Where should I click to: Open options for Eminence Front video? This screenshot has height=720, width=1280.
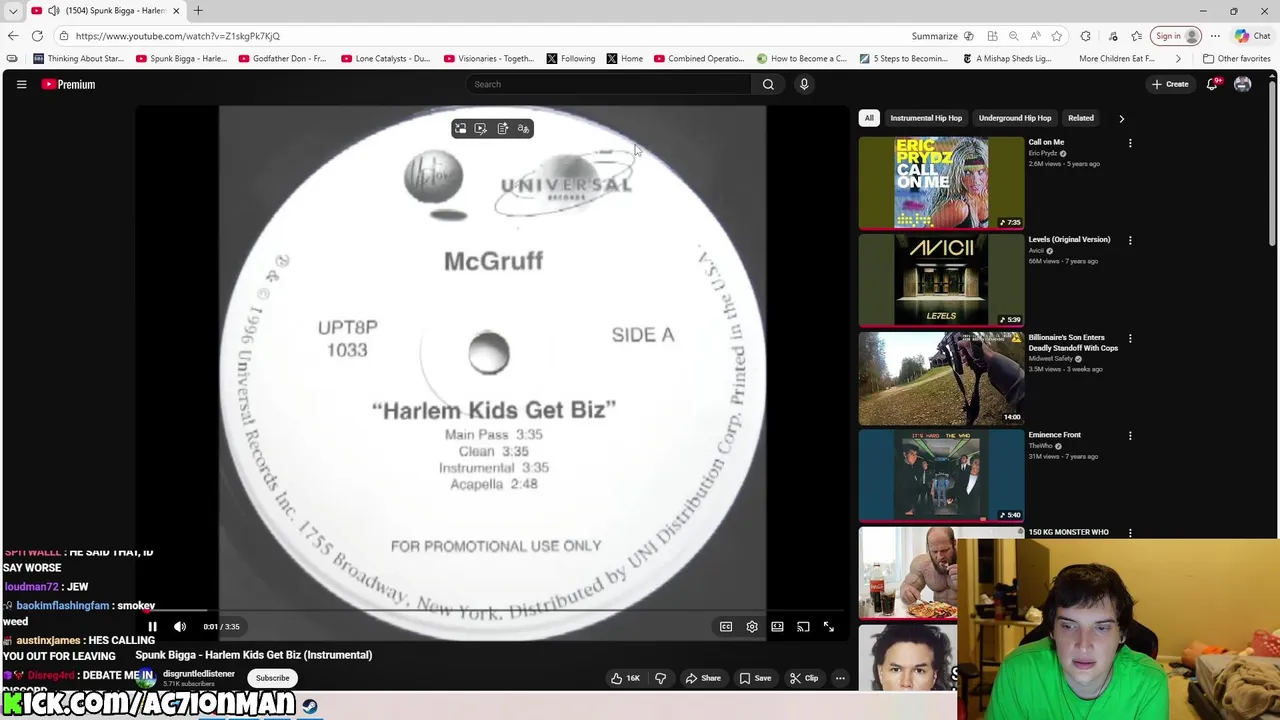pyautogui.click(x=1130, y=436)
